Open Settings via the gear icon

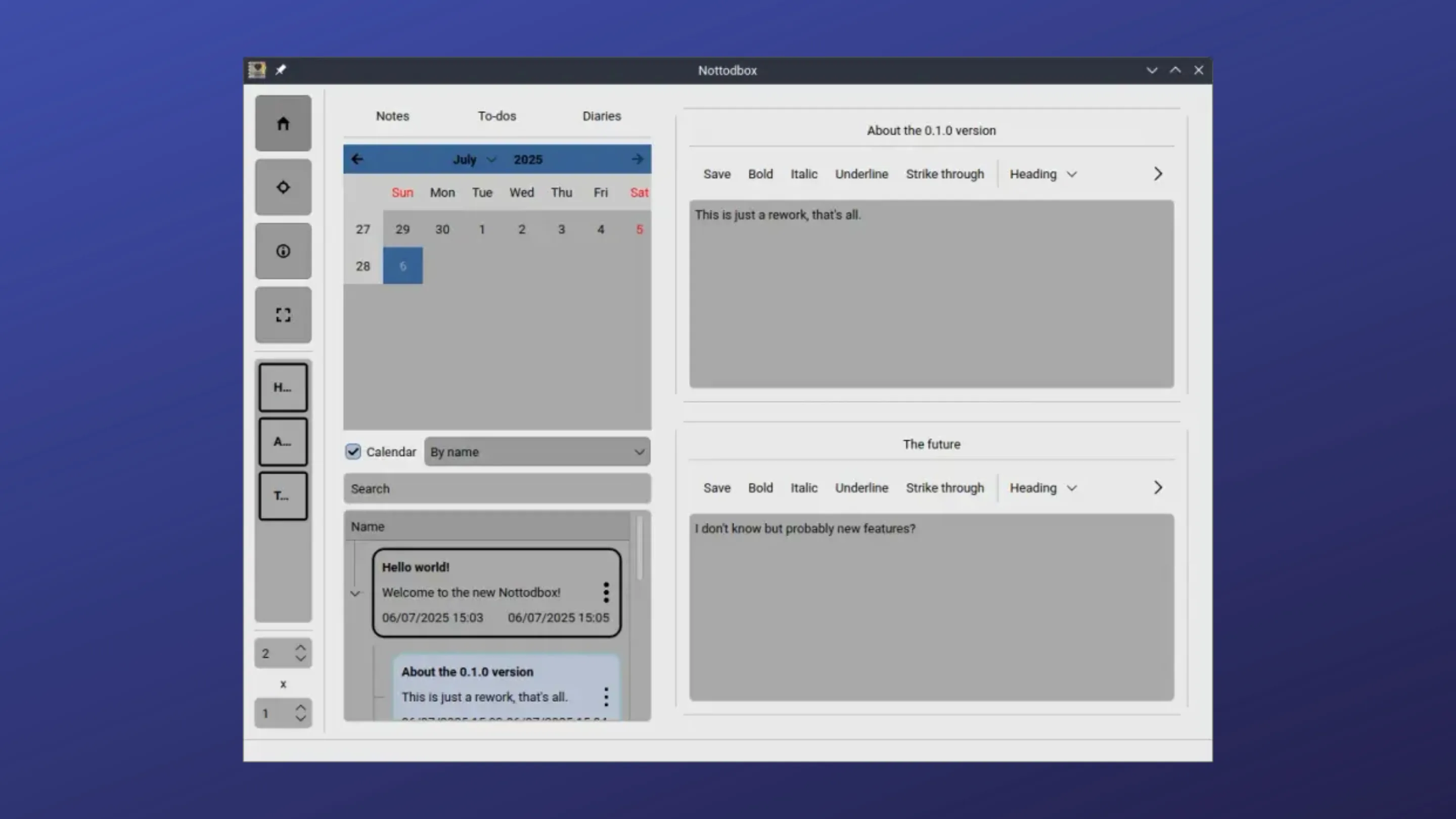(x=283, y=187)
